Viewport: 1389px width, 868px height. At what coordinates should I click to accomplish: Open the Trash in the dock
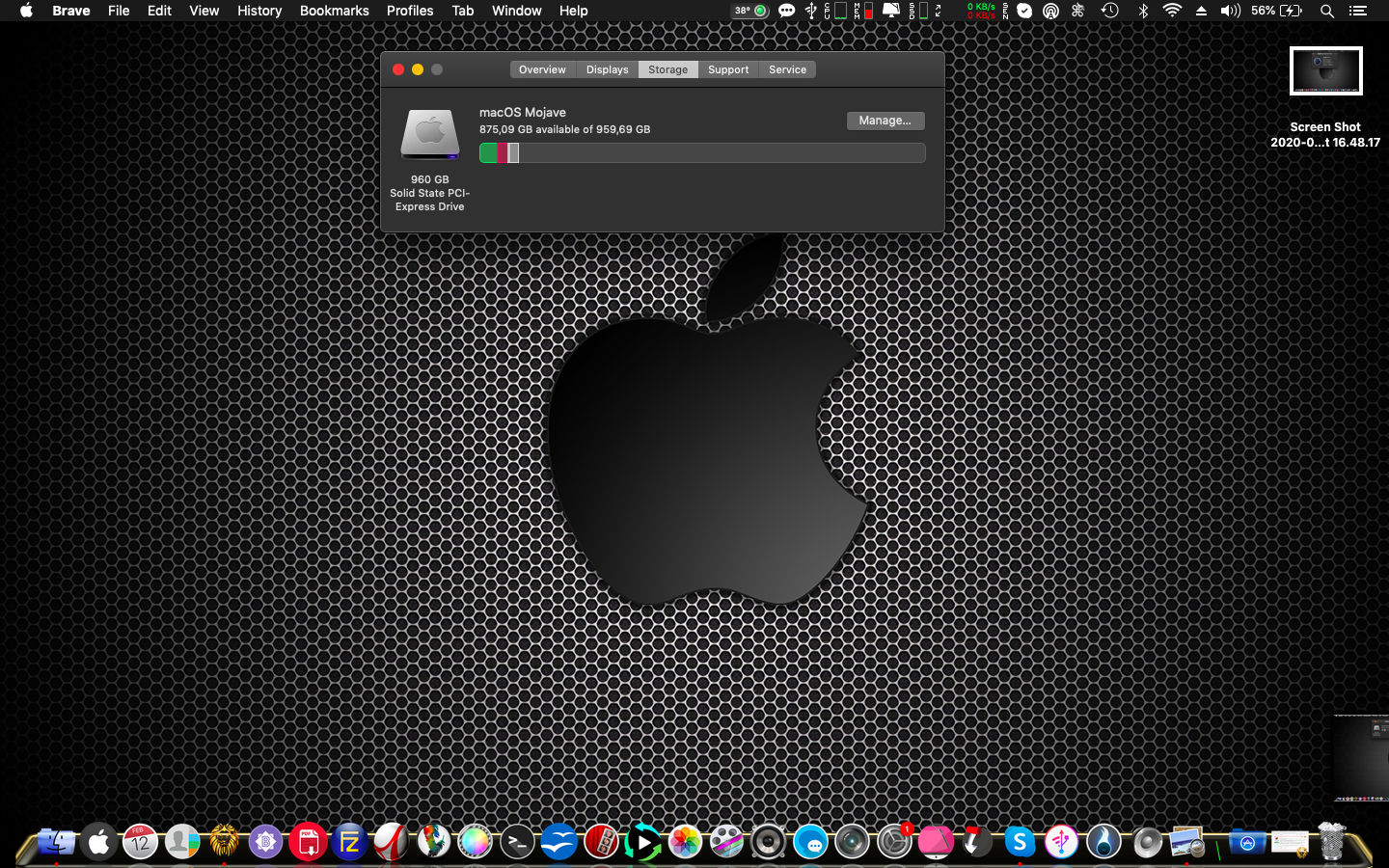click(x=1332, y=841)
